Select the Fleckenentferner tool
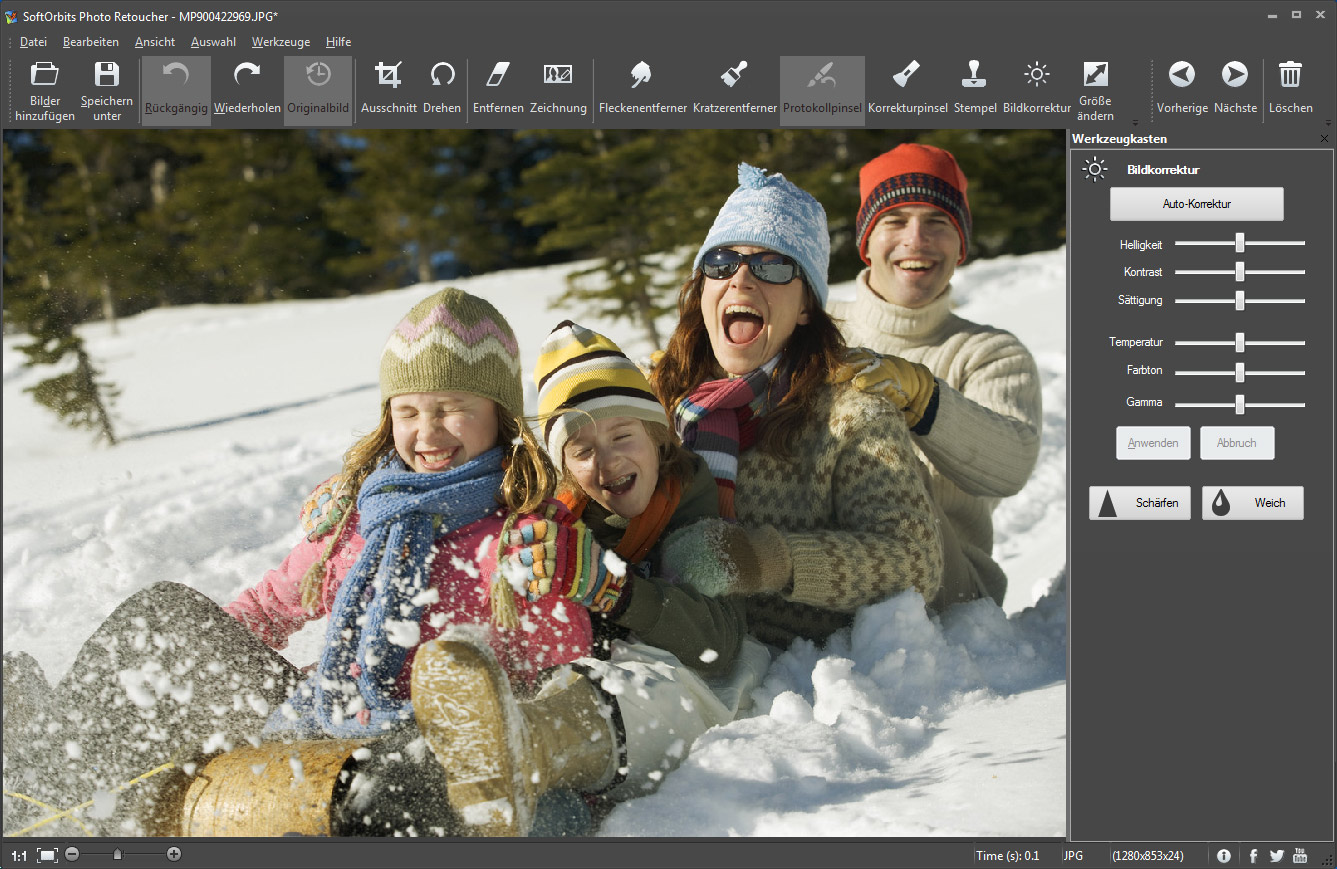The height and width of the screenshot is (869, 1337). 640,89
